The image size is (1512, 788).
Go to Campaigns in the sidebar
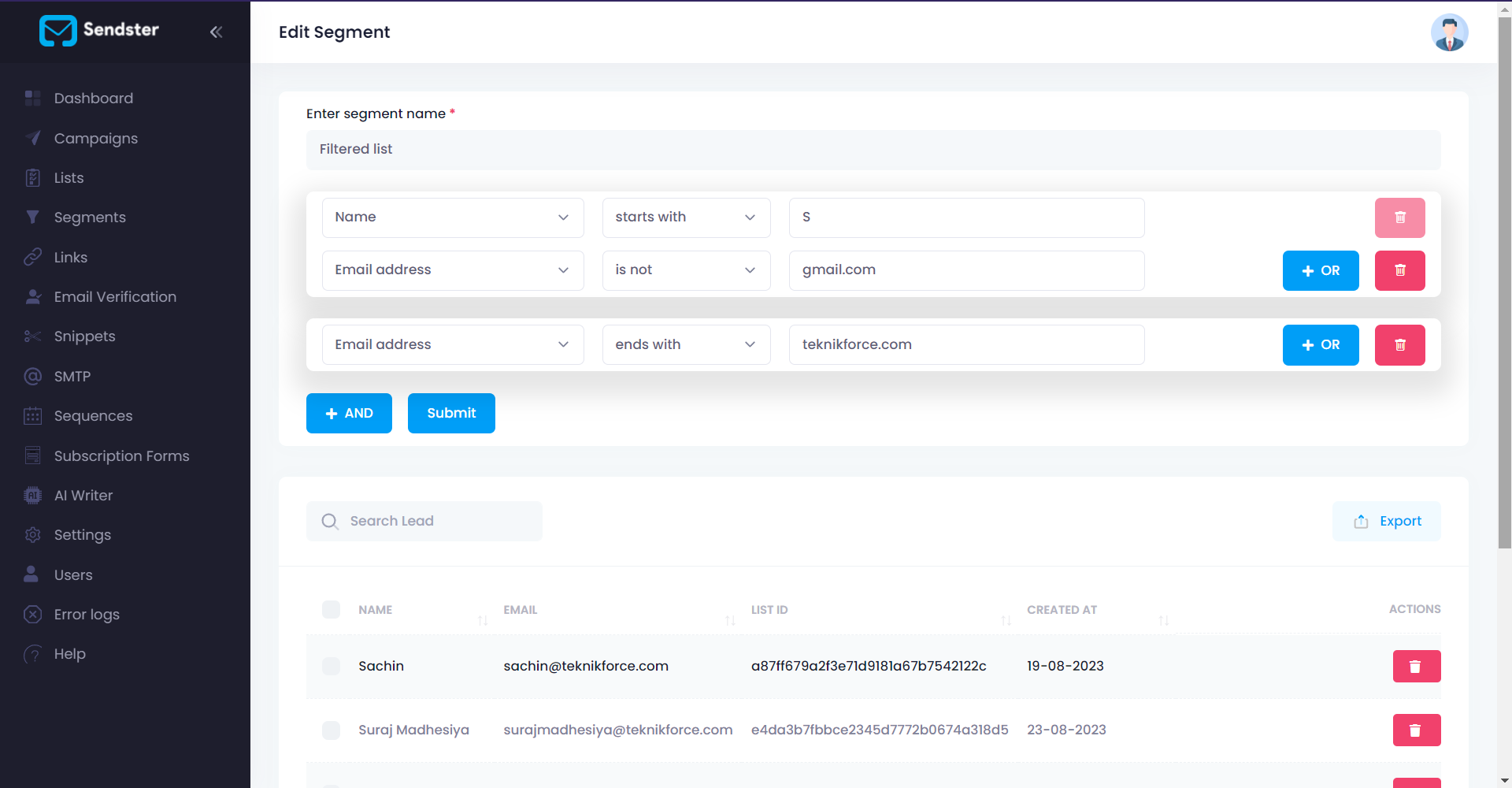[95, 139]
